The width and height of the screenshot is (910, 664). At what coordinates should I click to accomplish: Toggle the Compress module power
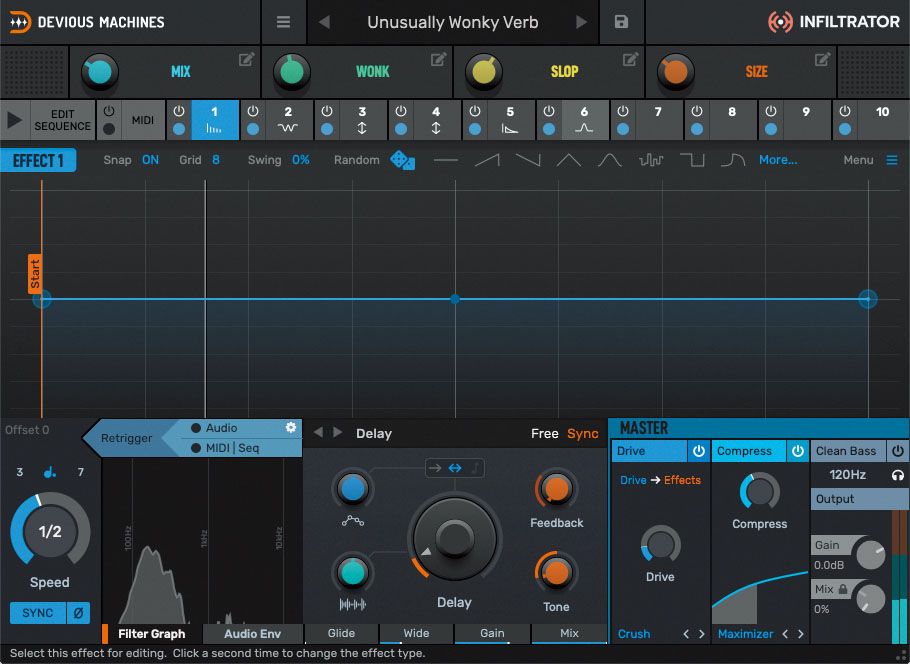798,451
